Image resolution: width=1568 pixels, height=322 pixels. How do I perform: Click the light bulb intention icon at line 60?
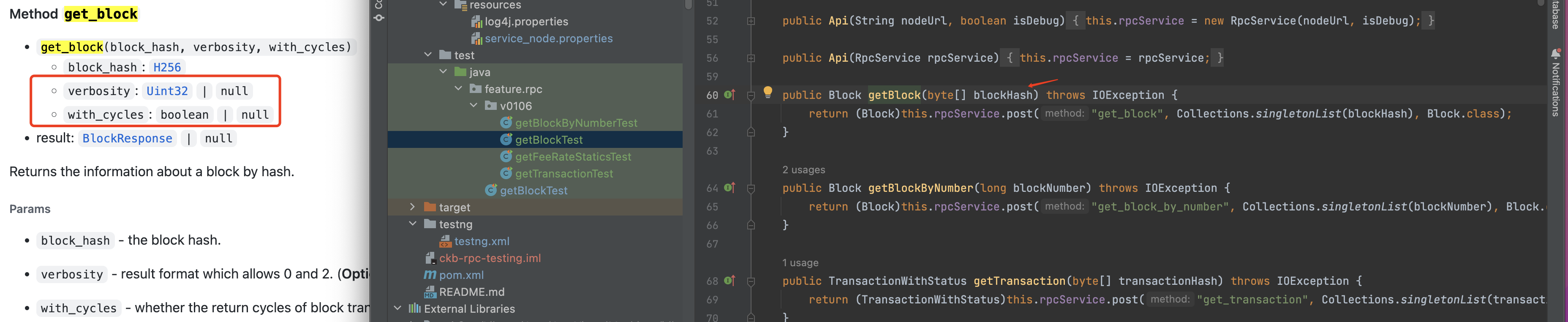(768, 92)
